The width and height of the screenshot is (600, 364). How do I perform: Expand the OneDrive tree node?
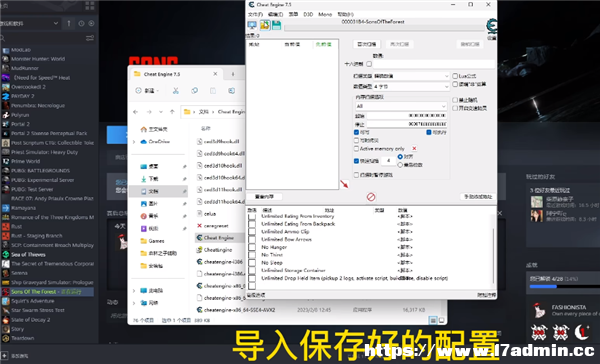[x=134, y=142]
